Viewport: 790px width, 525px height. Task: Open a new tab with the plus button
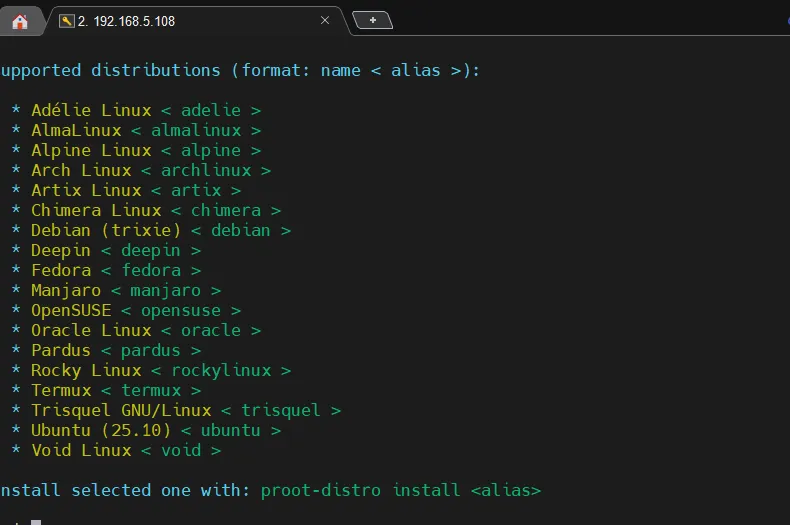(x=372, y=20)
